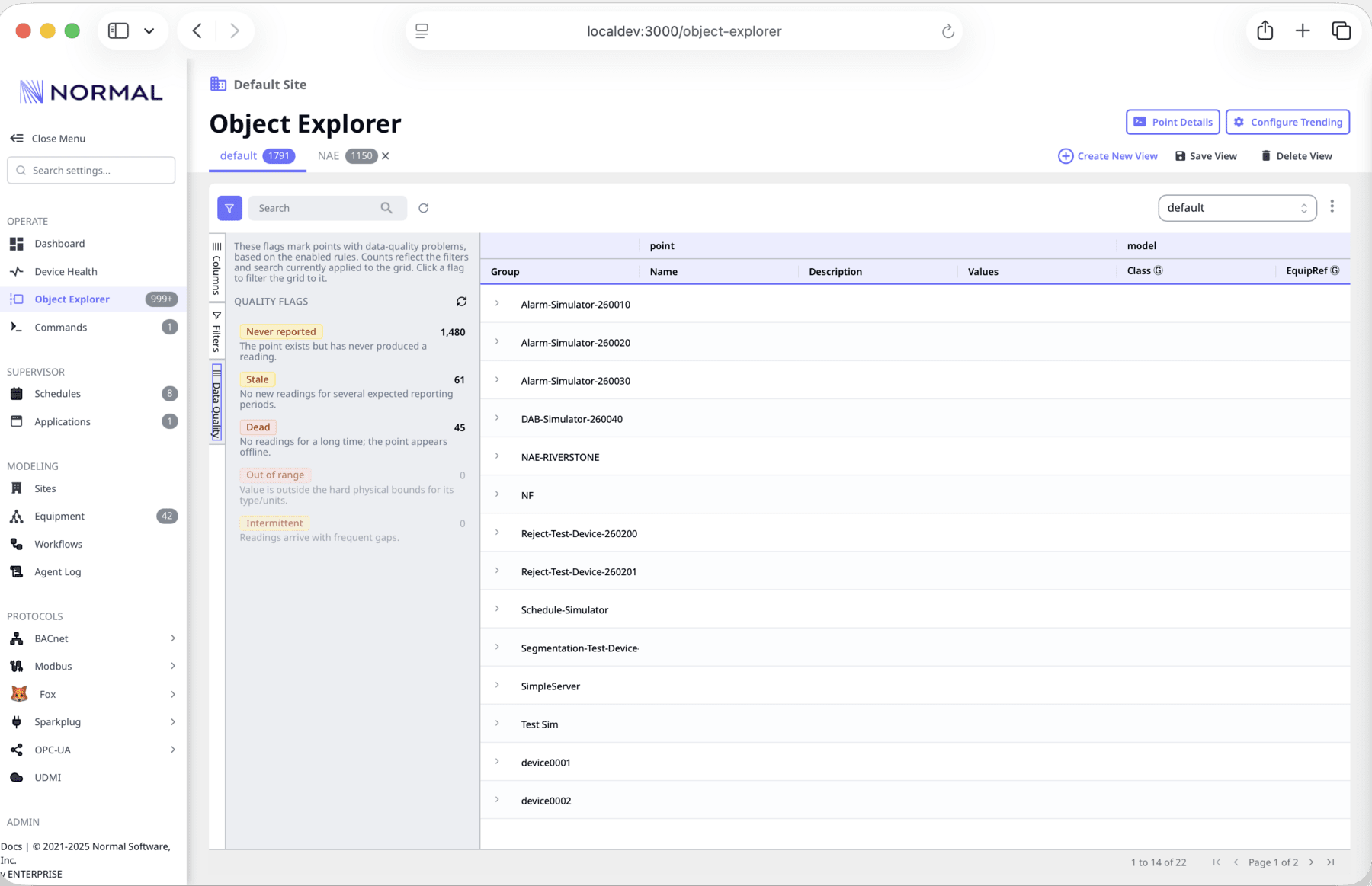Filter grid by Out of range flag
Image resolution: width=1372 pixels, height=886 pixels.
(x=275, y=475)
